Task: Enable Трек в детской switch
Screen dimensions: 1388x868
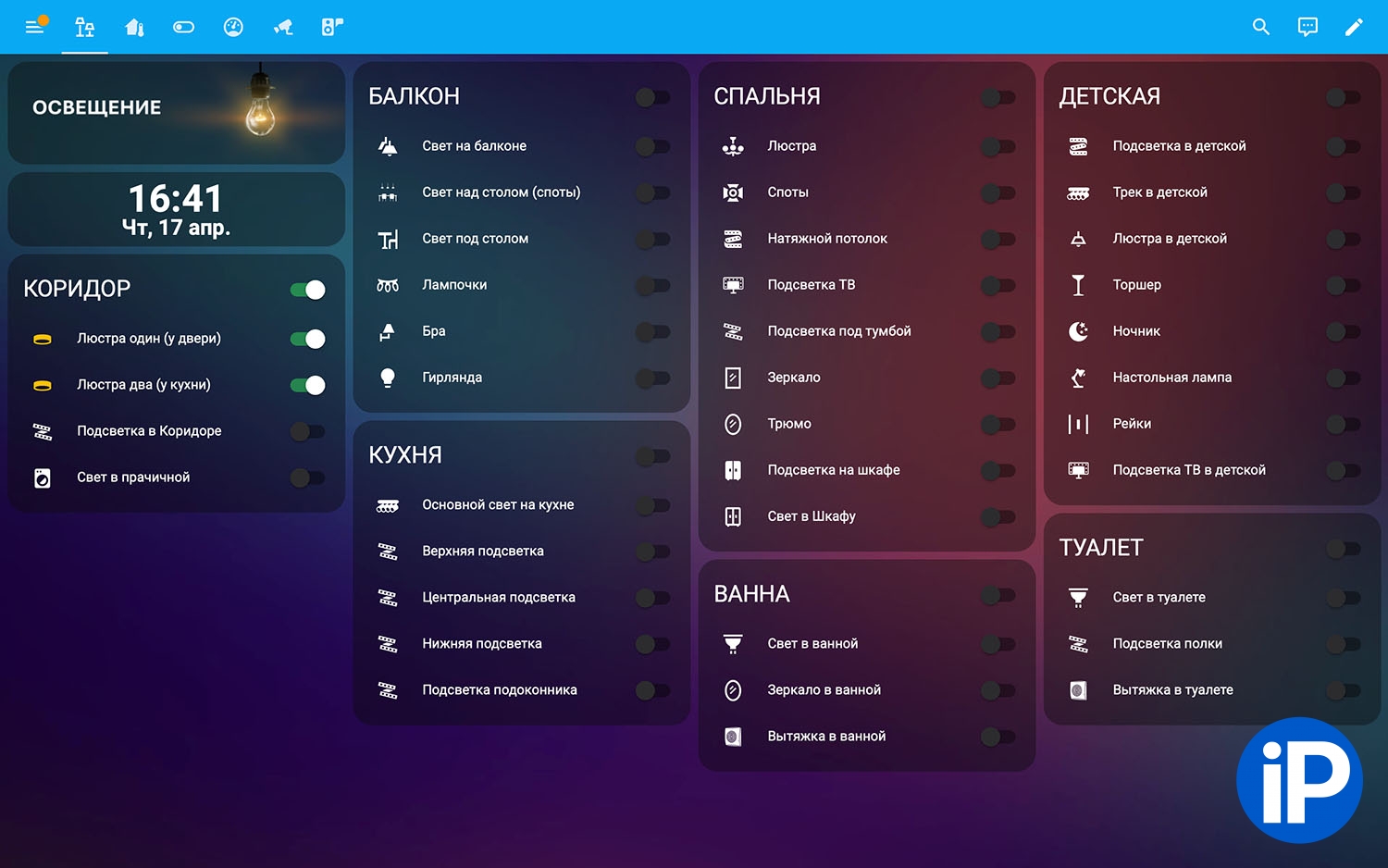Action: 1344,192
